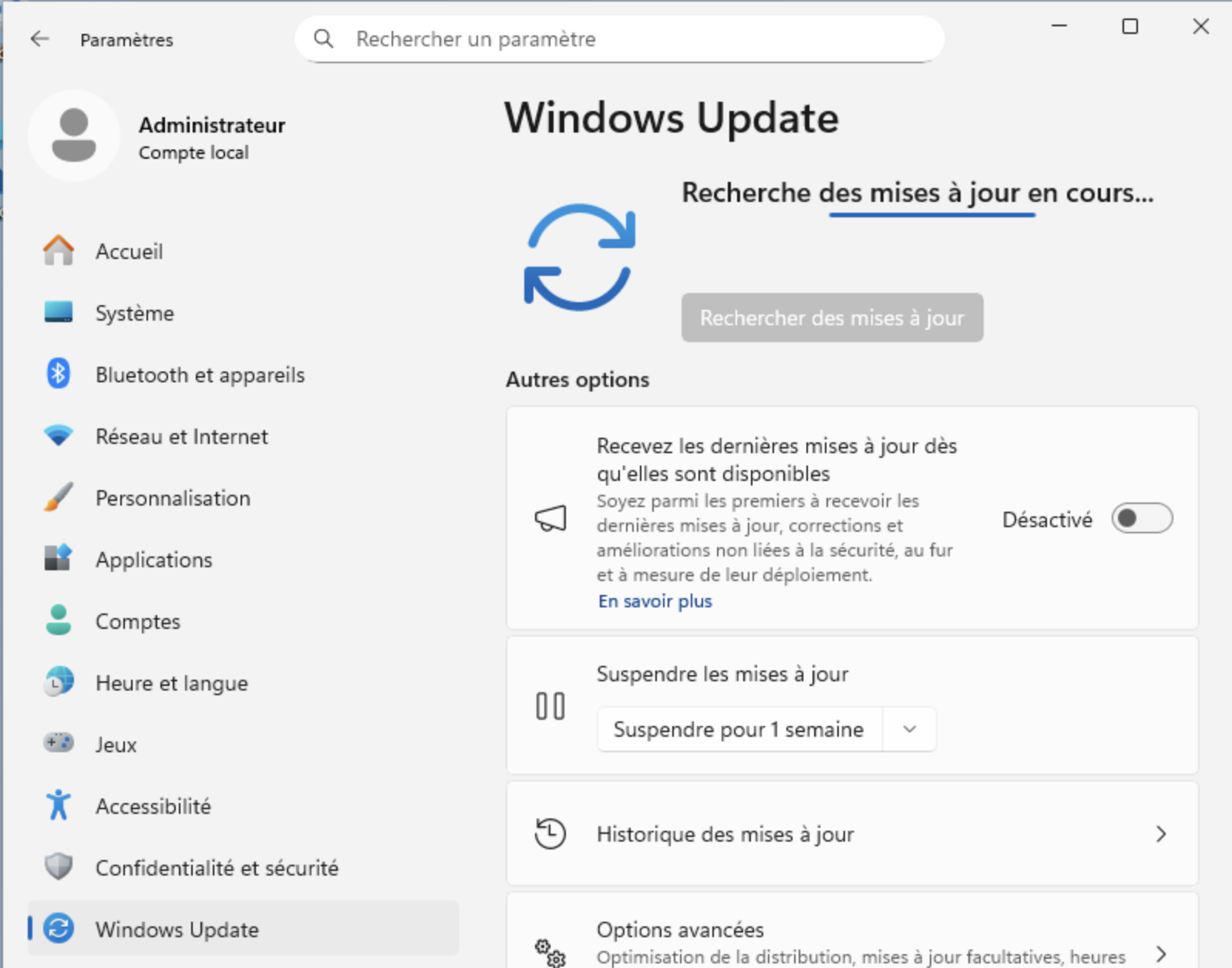The image size is (1232, 968).
Task: Click the Personnalisation paintbrush icon
Action: point(59,497)
